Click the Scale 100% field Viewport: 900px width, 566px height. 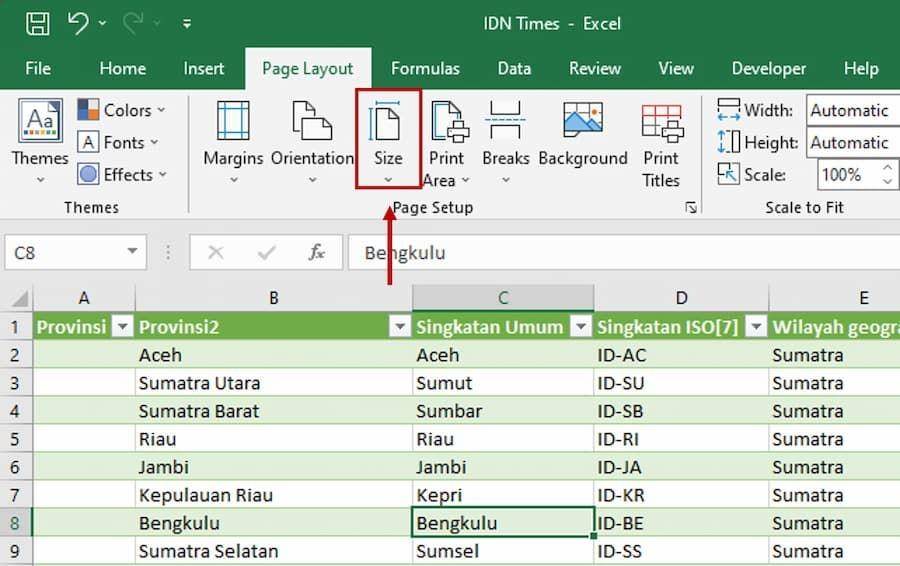[847, 175]
